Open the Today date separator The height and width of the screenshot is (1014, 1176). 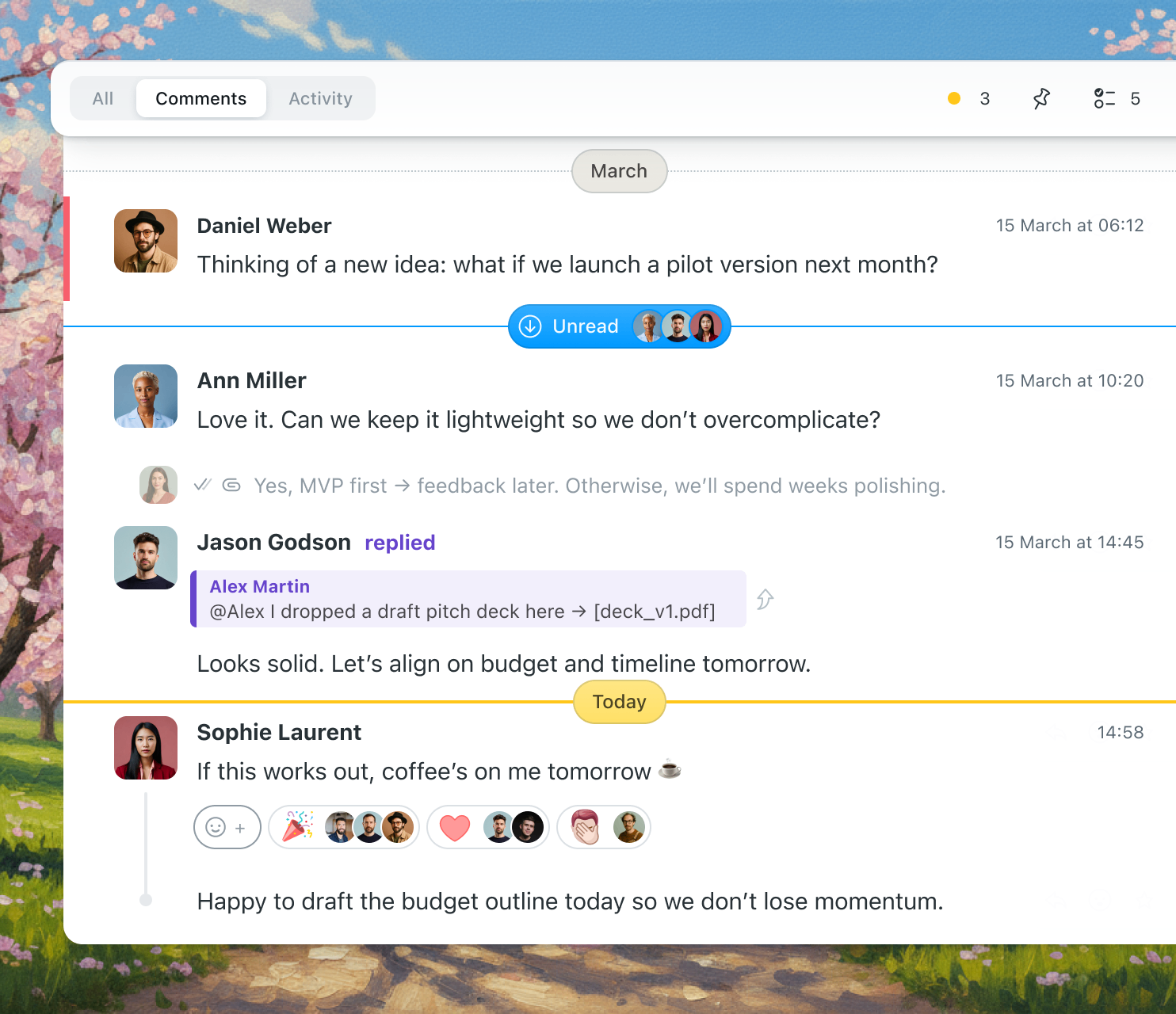point(619,702)
